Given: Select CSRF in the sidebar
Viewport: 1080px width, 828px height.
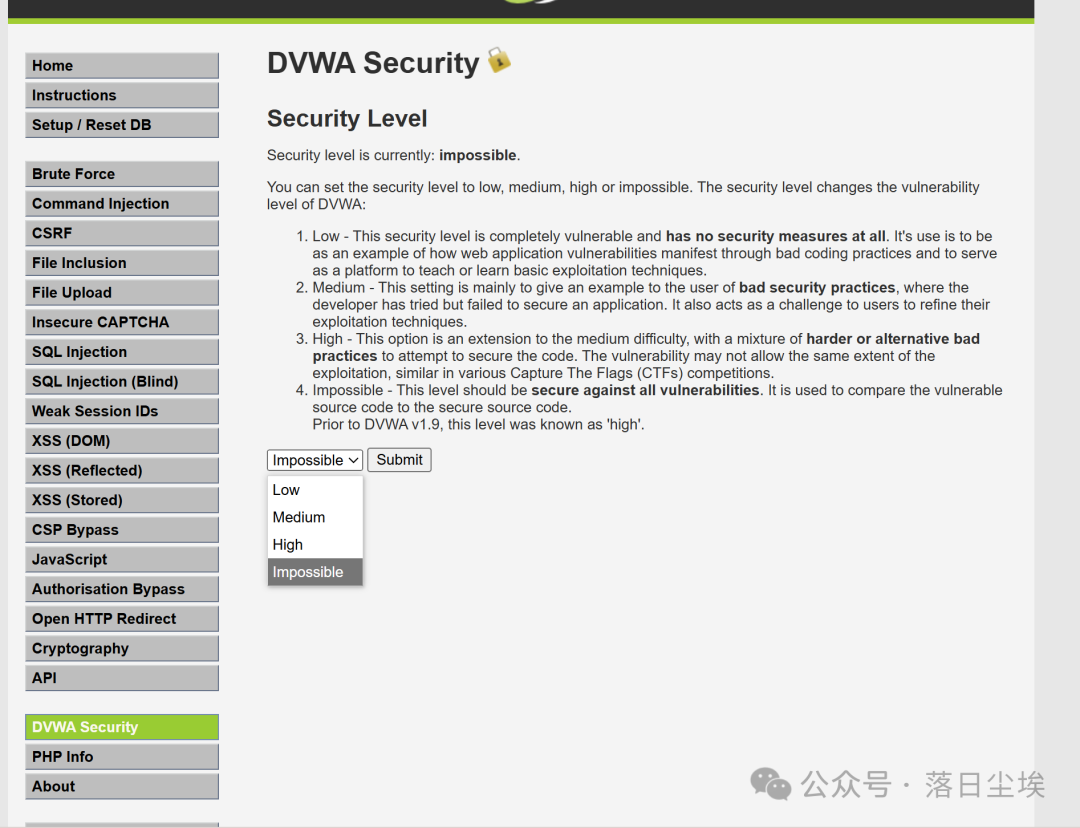Looking at the screenshot, I should point(122,233).
